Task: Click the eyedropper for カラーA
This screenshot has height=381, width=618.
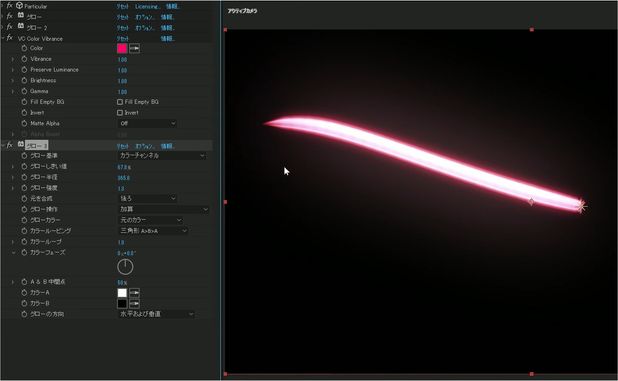Action: pos(134,293)
